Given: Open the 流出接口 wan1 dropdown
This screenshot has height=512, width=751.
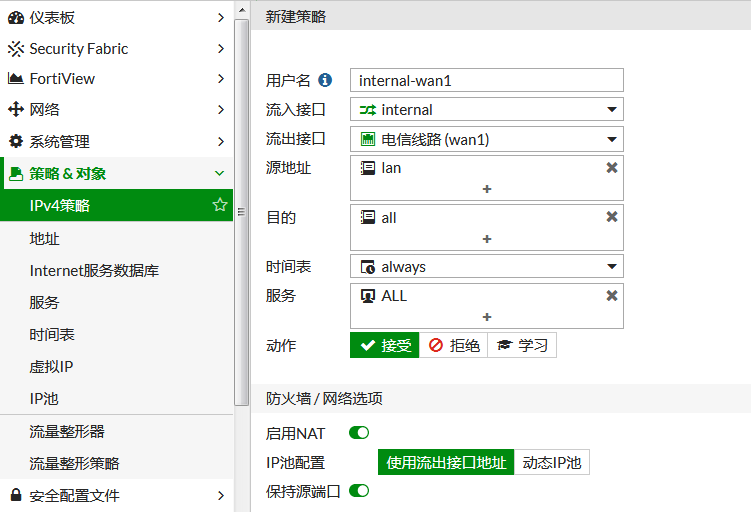Looking at the screenshot, I should (487, 139).
